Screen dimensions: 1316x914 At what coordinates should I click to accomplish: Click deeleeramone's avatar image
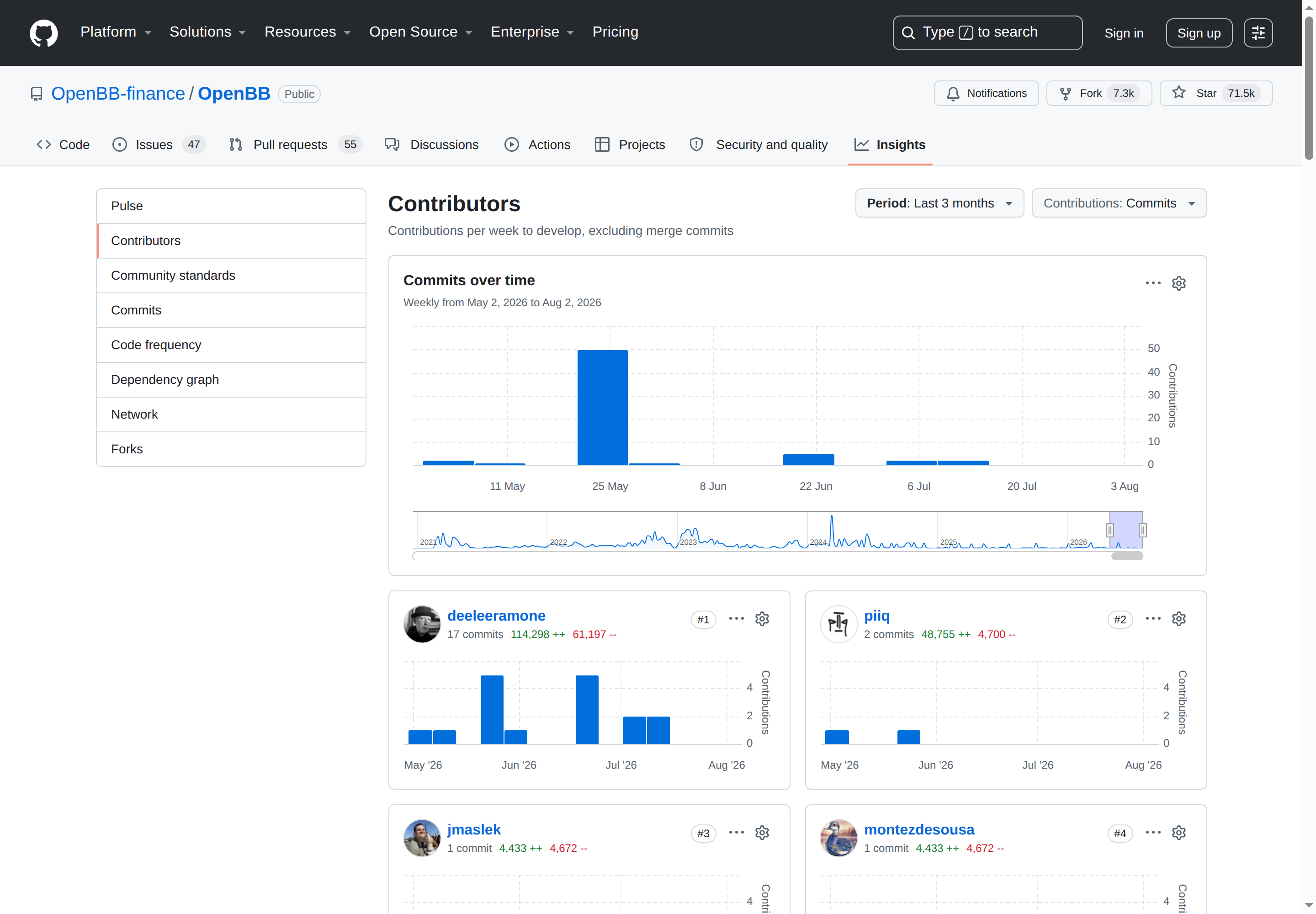tap(422, 624)
